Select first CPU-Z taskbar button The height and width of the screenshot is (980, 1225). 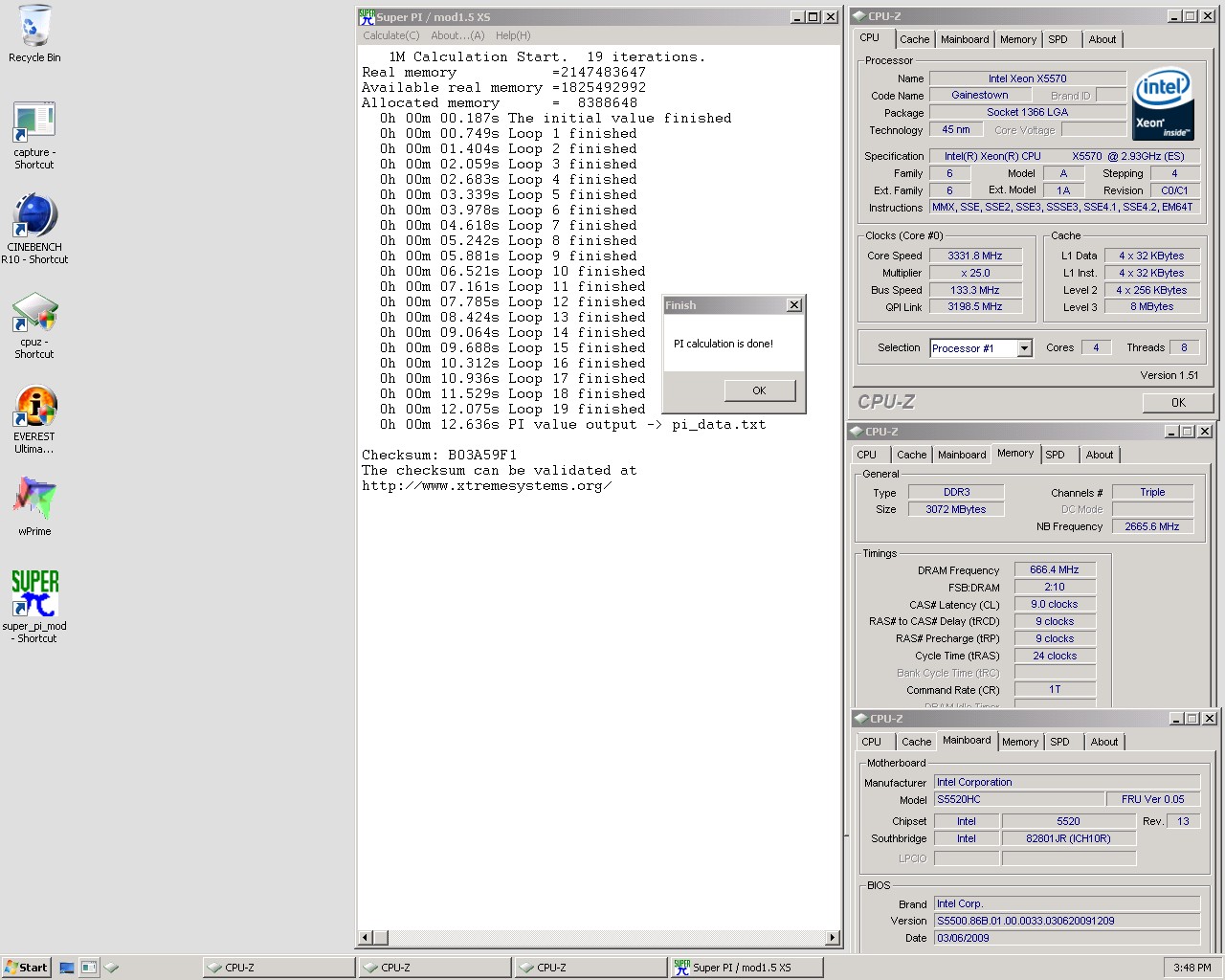pos(278,968)
